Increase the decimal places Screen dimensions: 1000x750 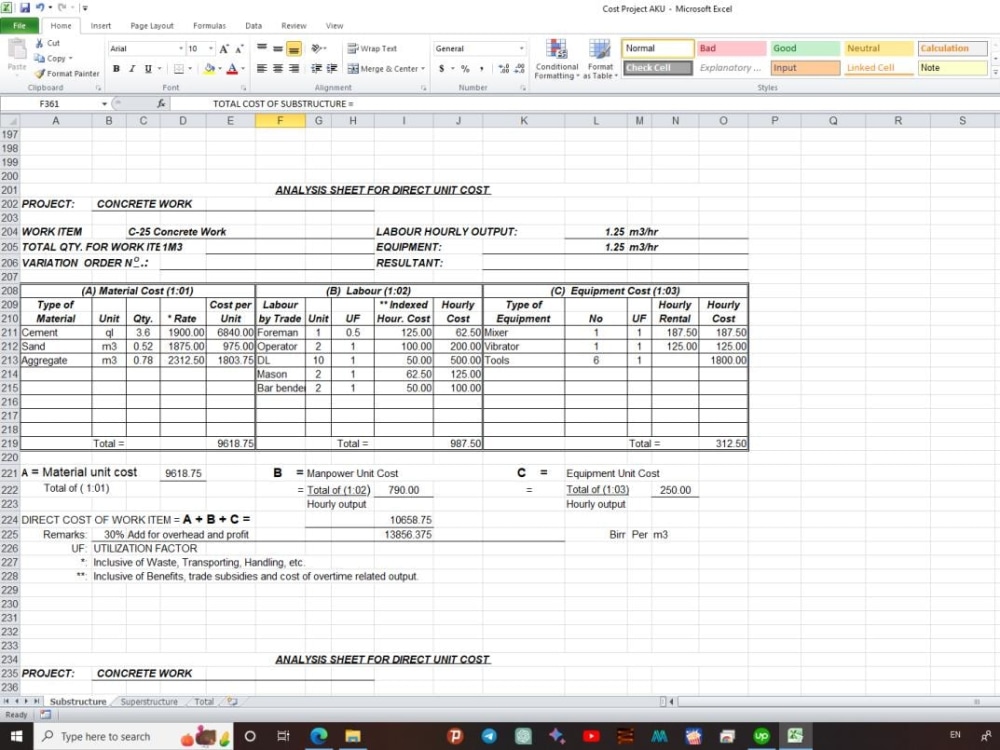pos(504,68)
